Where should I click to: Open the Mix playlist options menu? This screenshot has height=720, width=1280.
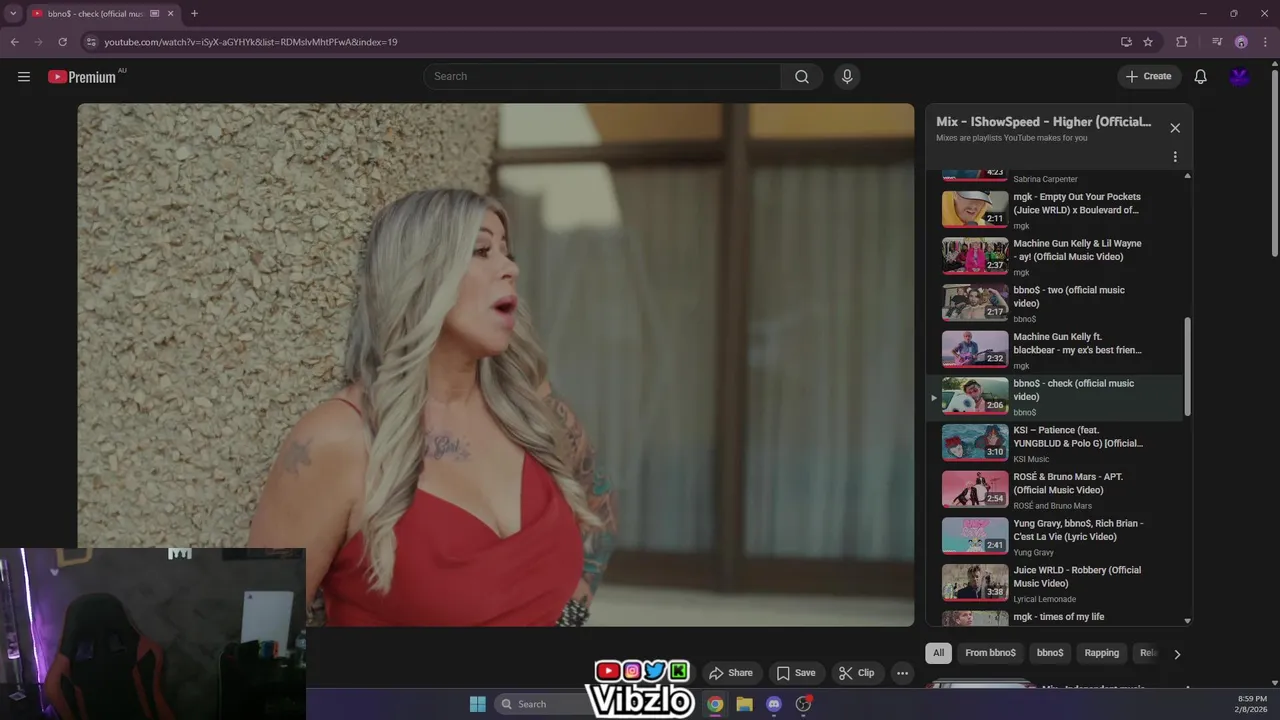[x=1175, y=157]
